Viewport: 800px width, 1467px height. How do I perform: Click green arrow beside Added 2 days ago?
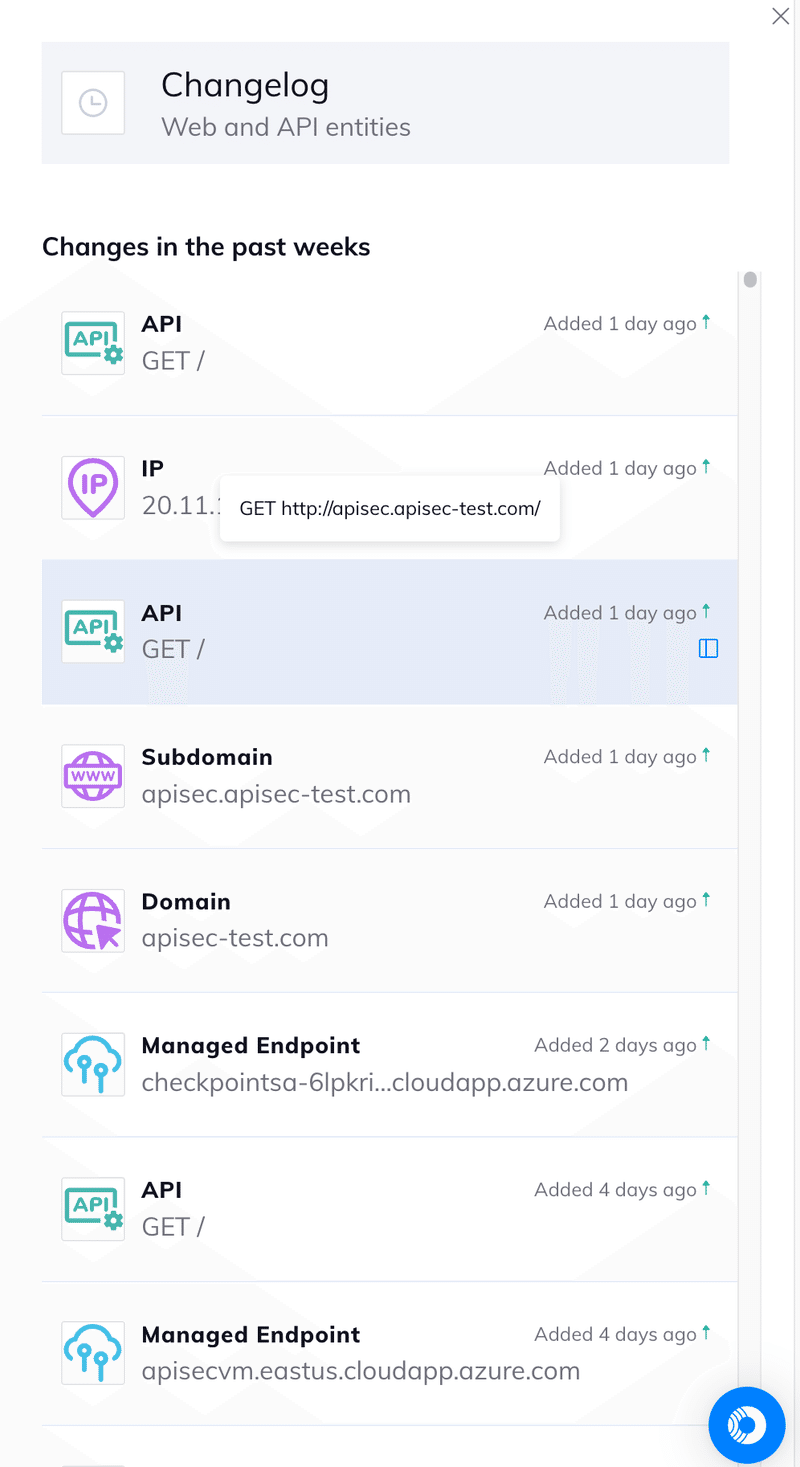(x=706, y=1043)
